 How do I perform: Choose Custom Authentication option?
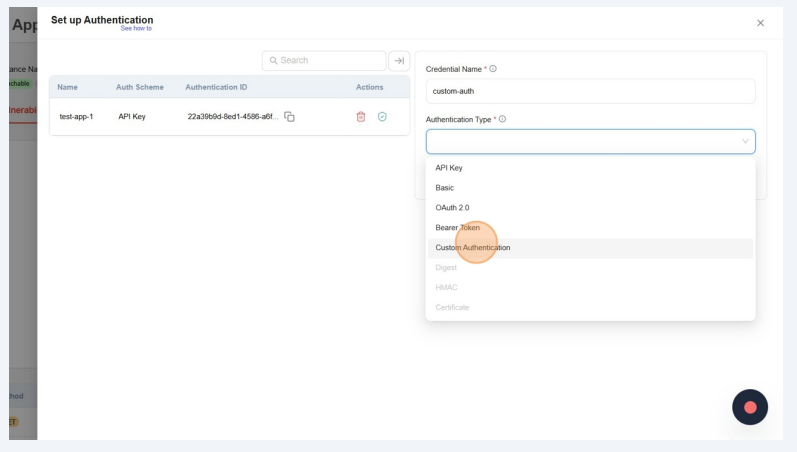pyautogui.click(x=473, y=247)
